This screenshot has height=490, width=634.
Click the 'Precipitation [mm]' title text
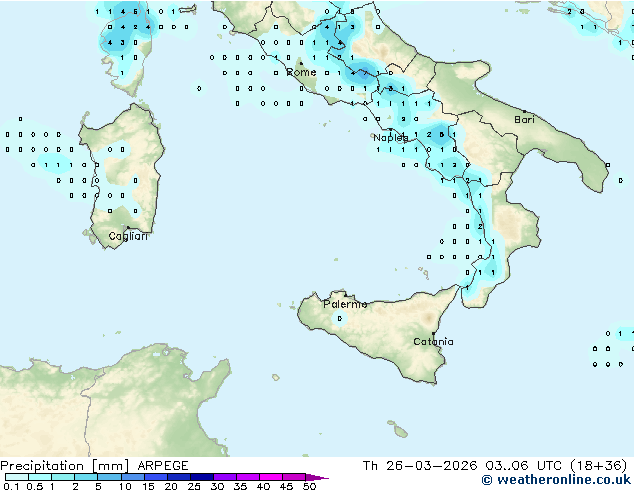click(65, 466)
